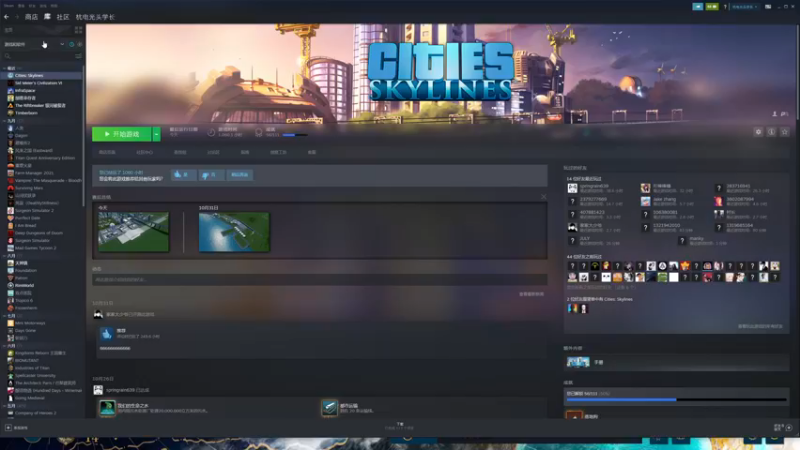The height and width of the screenshot is (450, 800).
Task: Click the thumbs-up review icon in activity feed
Action: point(107,334)
